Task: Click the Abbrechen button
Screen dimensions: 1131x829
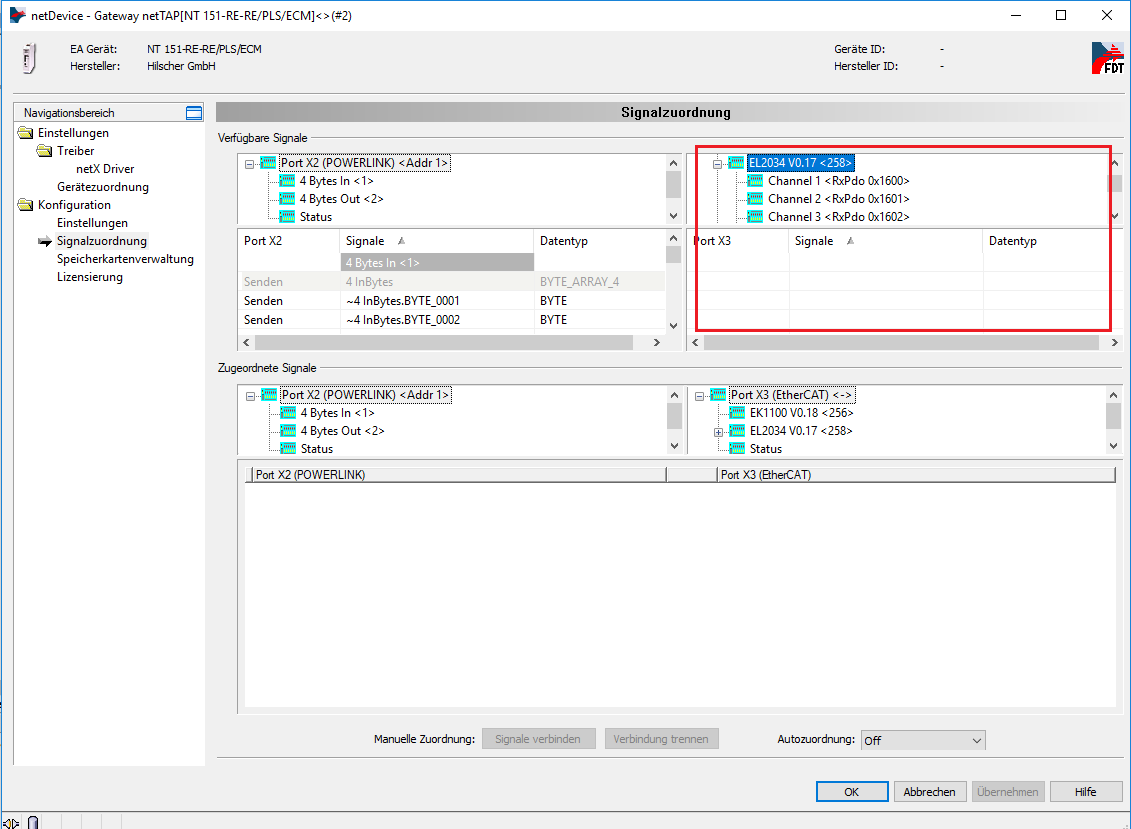Action: click(929, 791)
